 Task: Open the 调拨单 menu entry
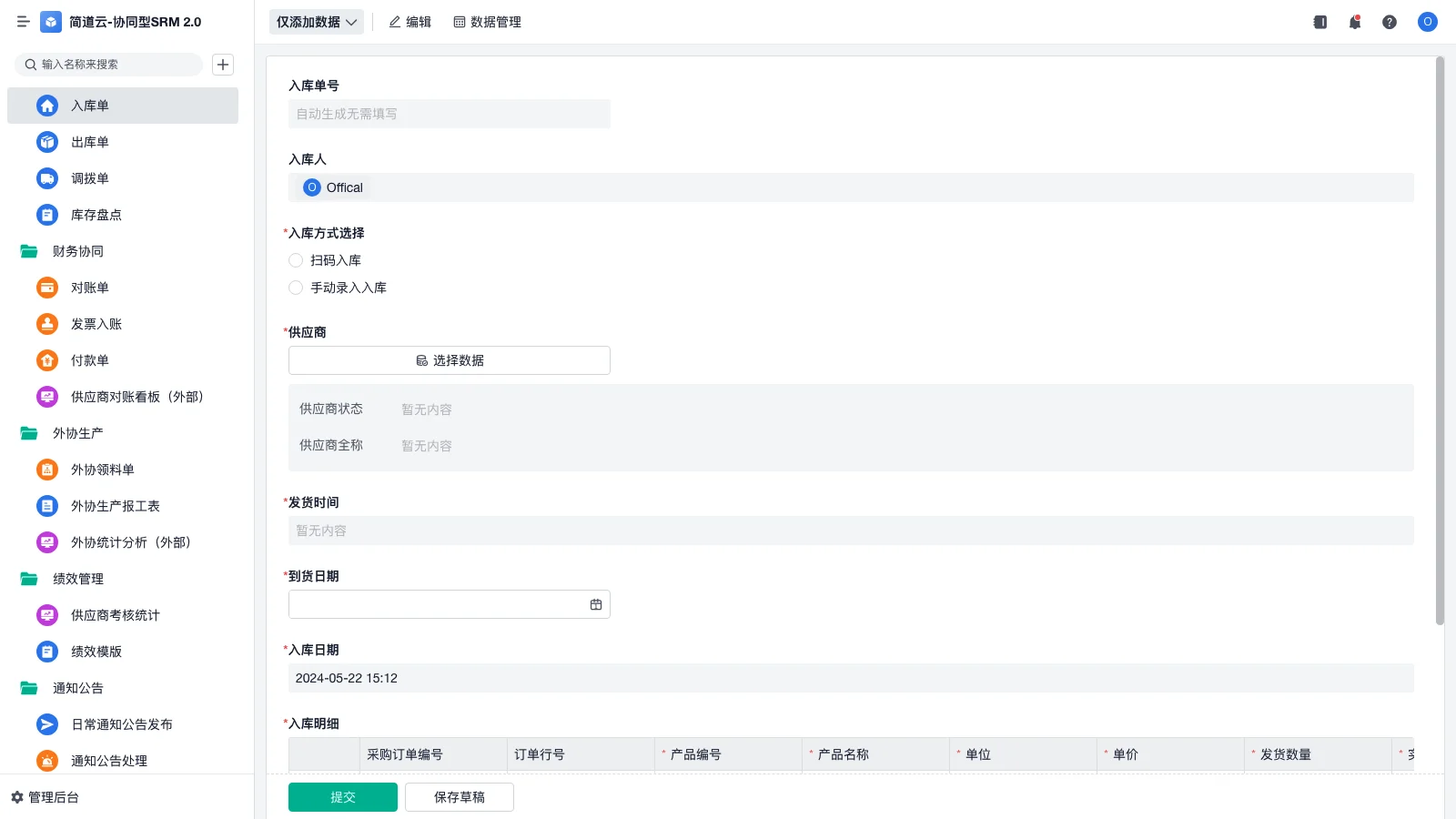[123, 178]
